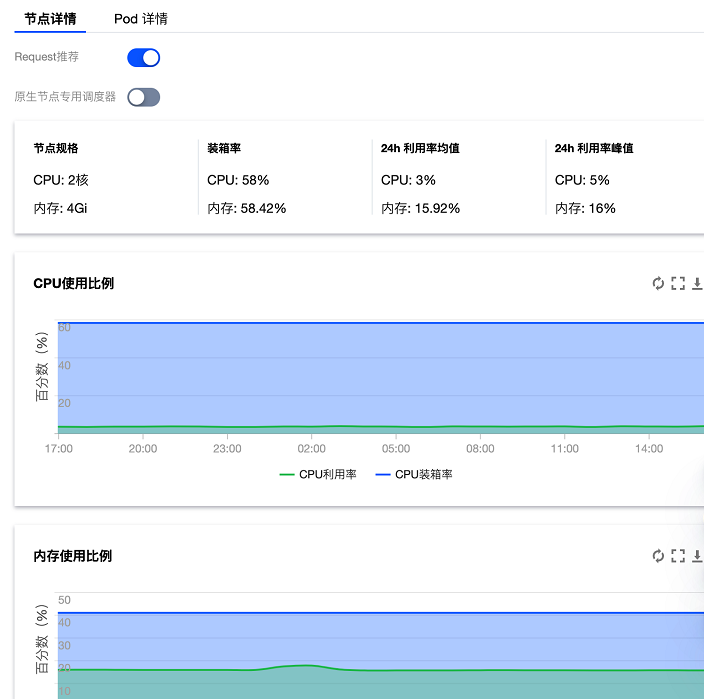Enable the 原生节点专用调度器 switch

coord(143,97)
